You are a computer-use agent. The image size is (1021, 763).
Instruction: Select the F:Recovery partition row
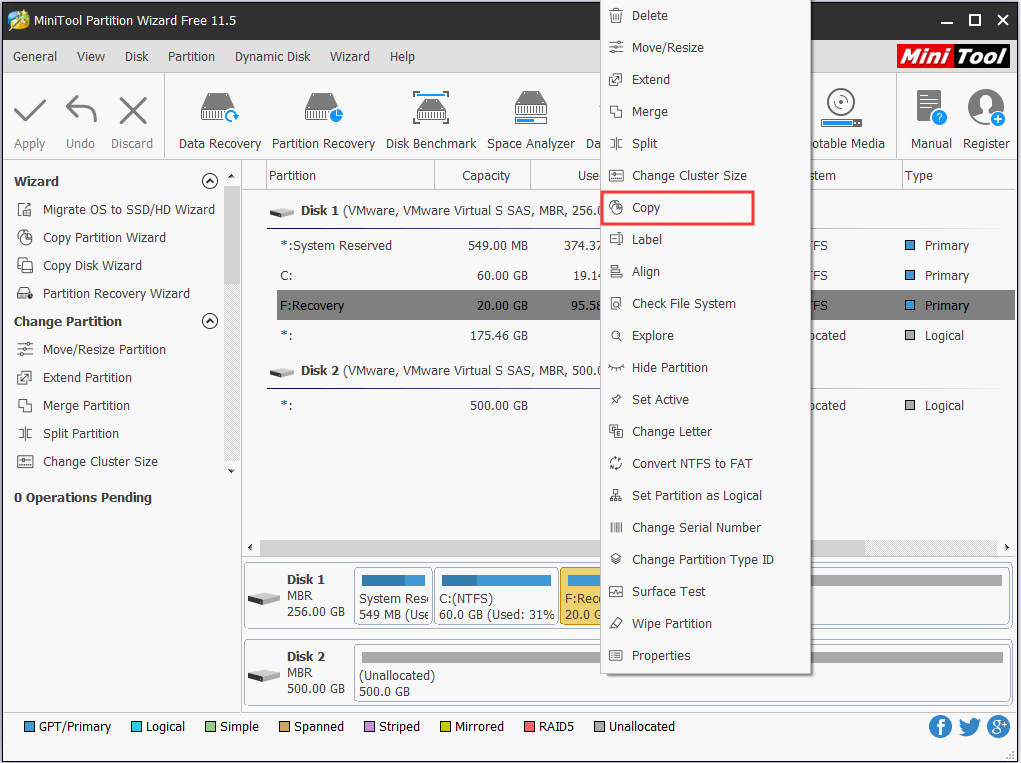(438, 305)
